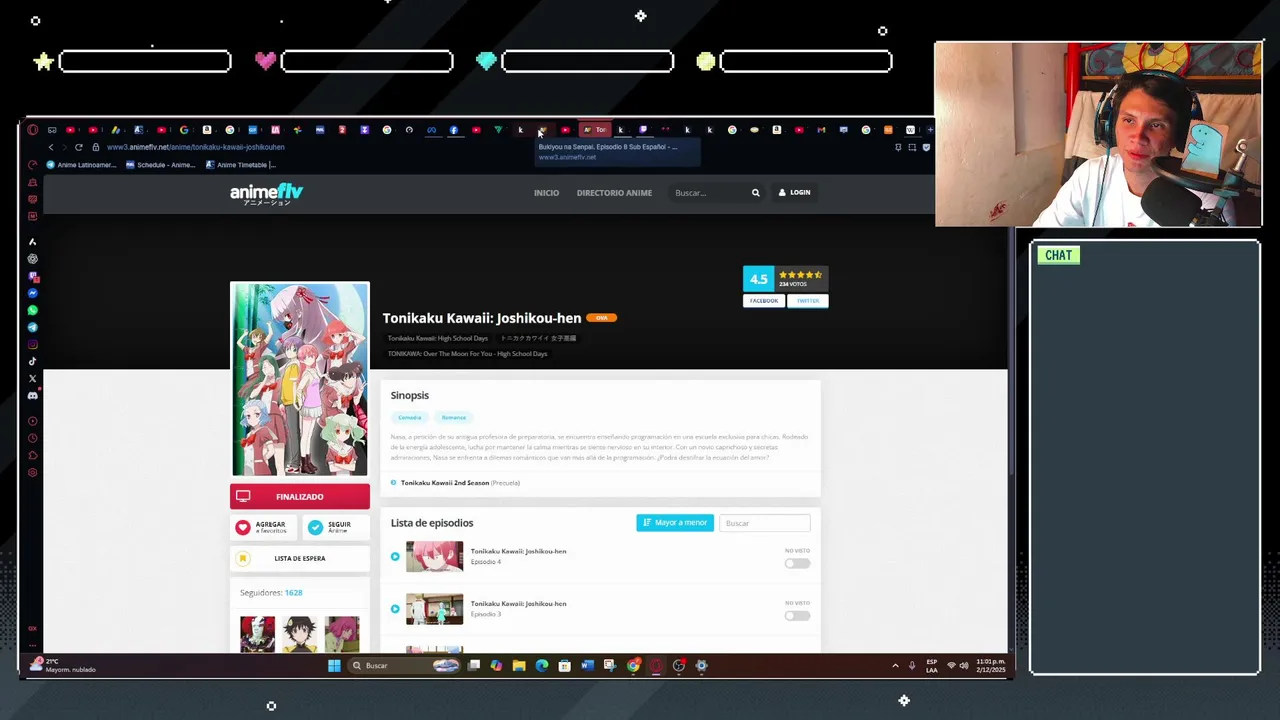Click the star rating widget

pos(800,275)
